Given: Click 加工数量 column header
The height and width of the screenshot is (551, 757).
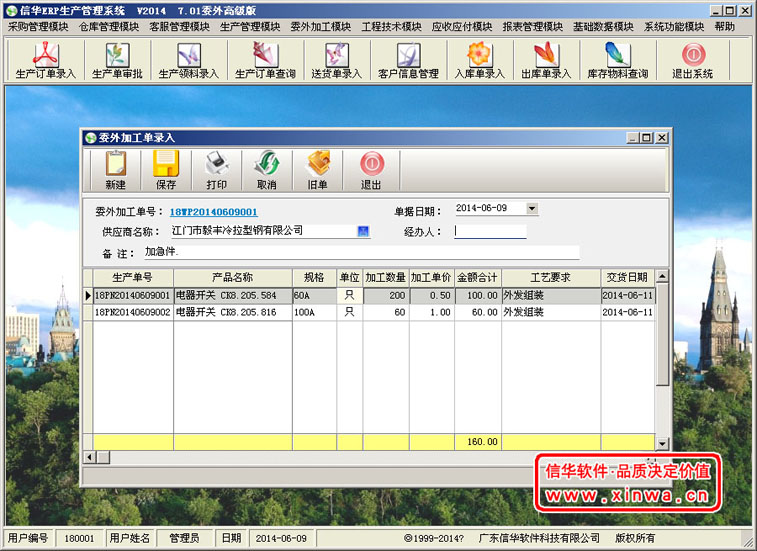Looking at the screenshot, I should [x=386, y=277].
